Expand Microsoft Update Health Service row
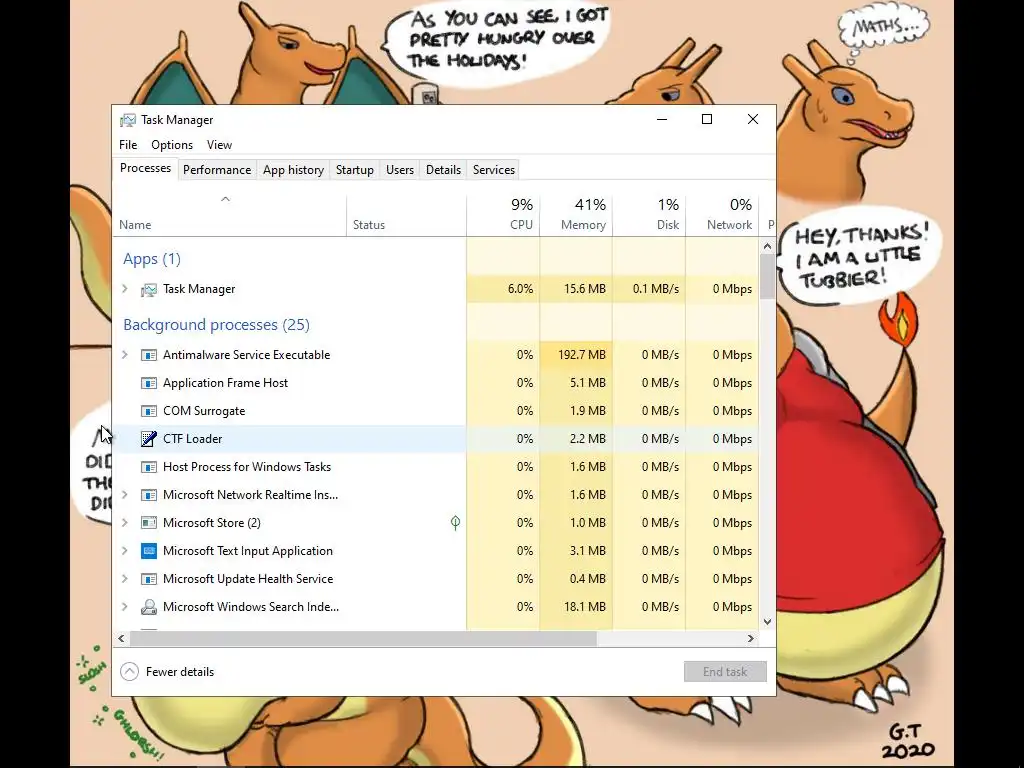Viewport: 1024px width, 768px height. click(x=125, y=579)
